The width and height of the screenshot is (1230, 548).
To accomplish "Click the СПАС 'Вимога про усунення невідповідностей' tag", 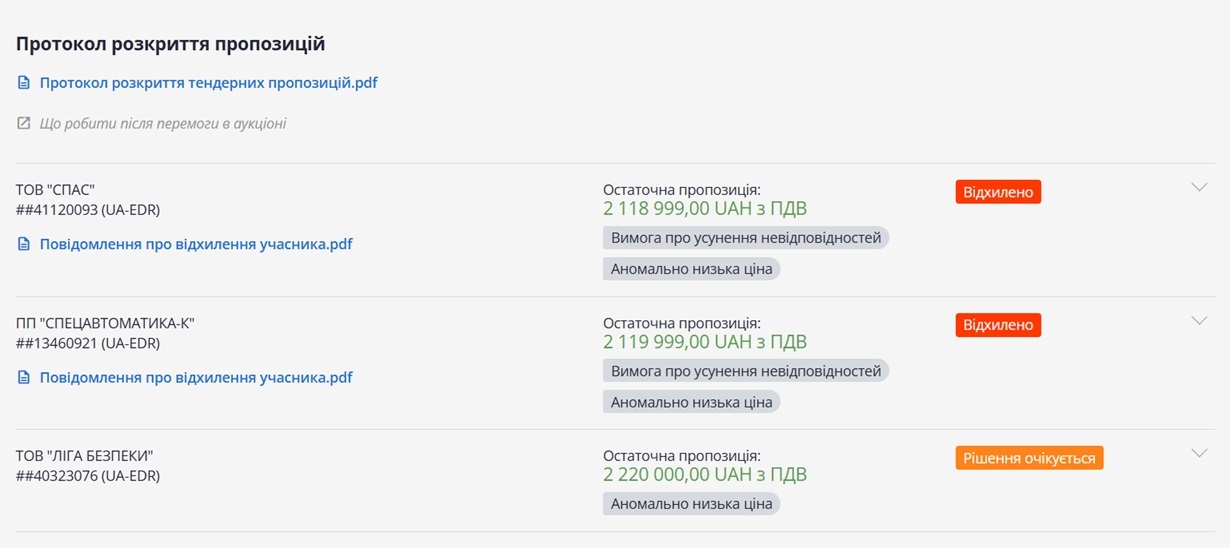I will click(746, 238).
